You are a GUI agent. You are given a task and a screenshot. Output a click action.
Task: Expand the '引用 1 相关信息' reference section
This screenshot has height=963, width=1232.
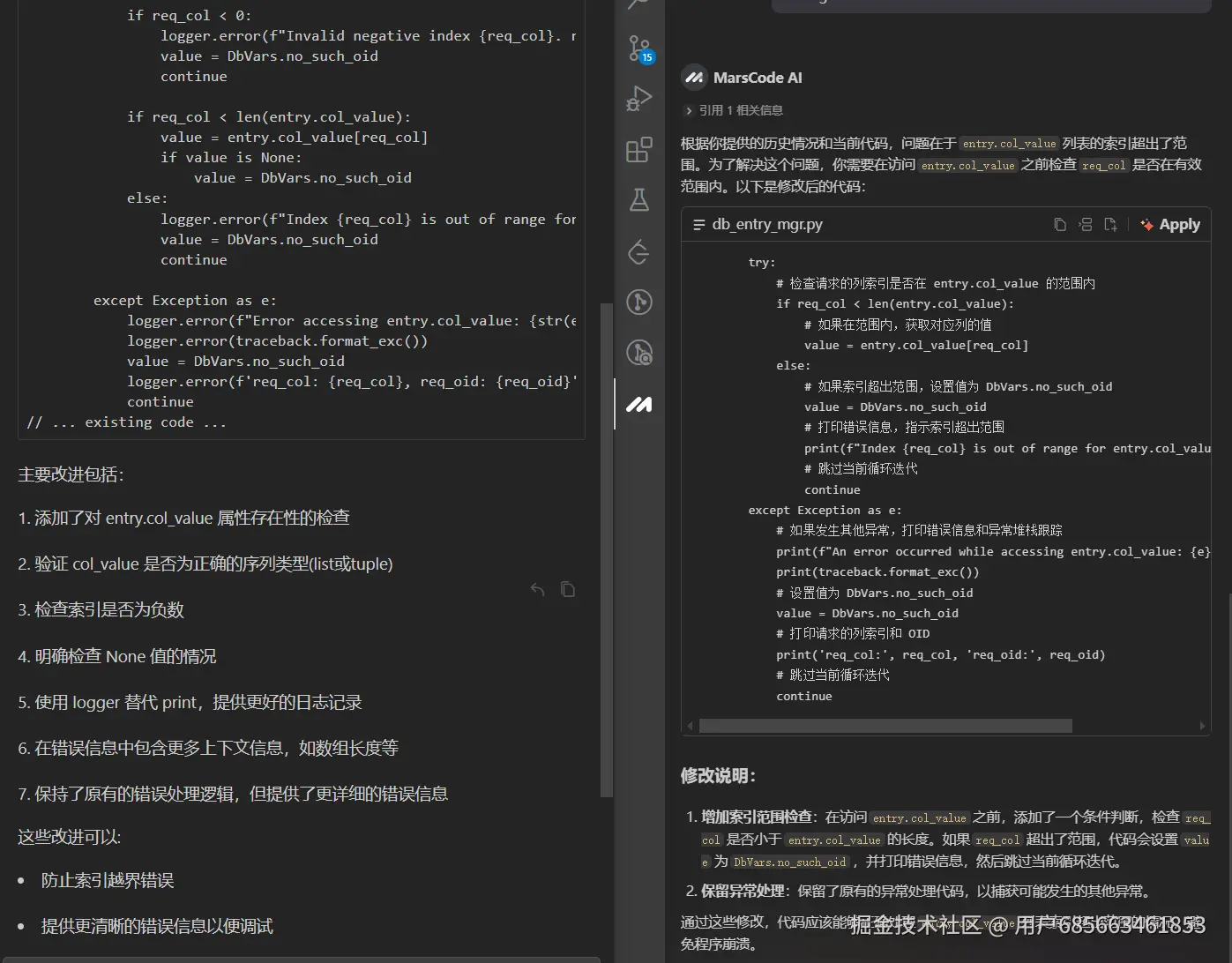tap(734, 110)
